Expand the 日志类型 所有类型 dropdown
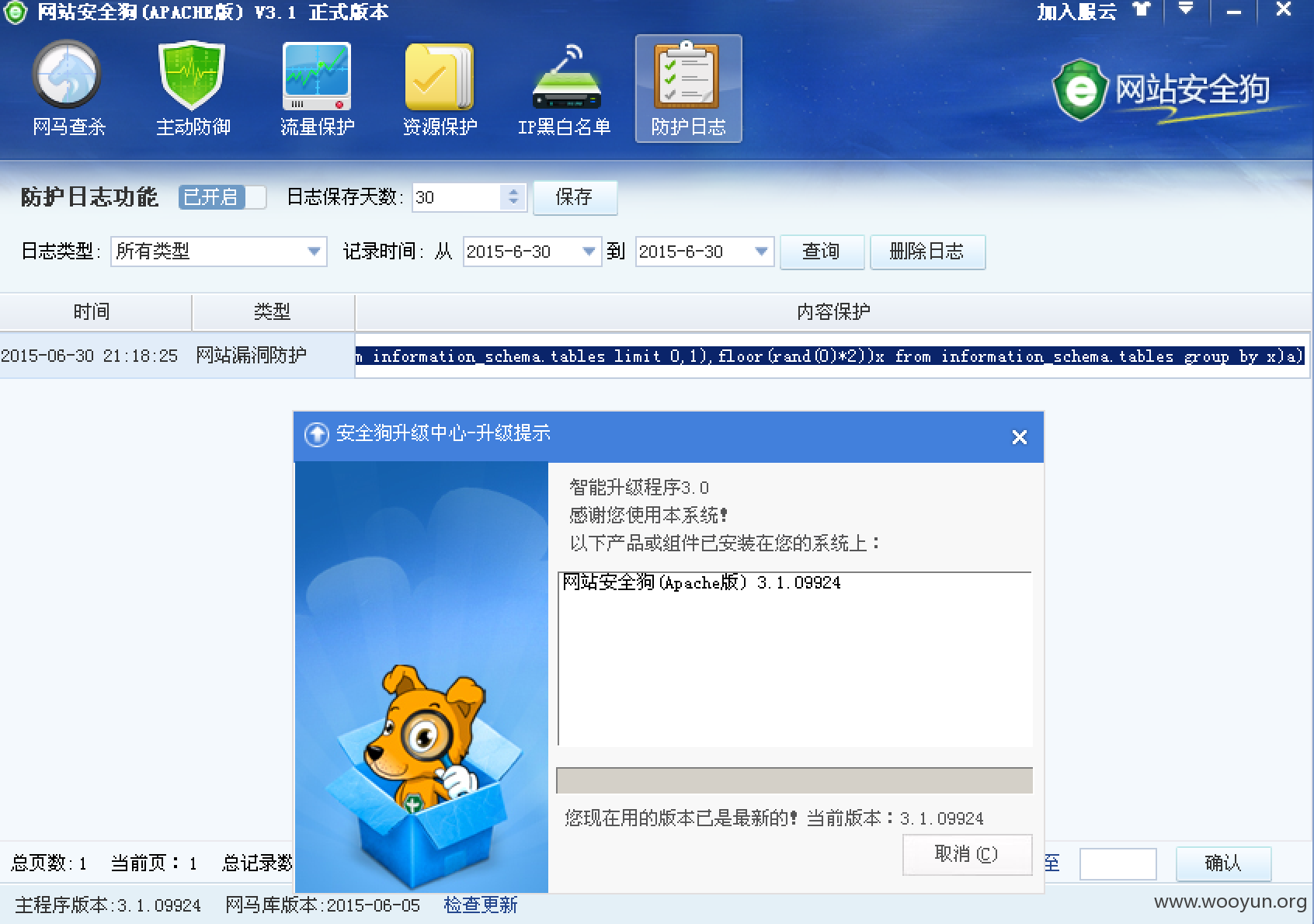Image resolution: width=1314 pixels, height=924 pixels. click(218, 252)
